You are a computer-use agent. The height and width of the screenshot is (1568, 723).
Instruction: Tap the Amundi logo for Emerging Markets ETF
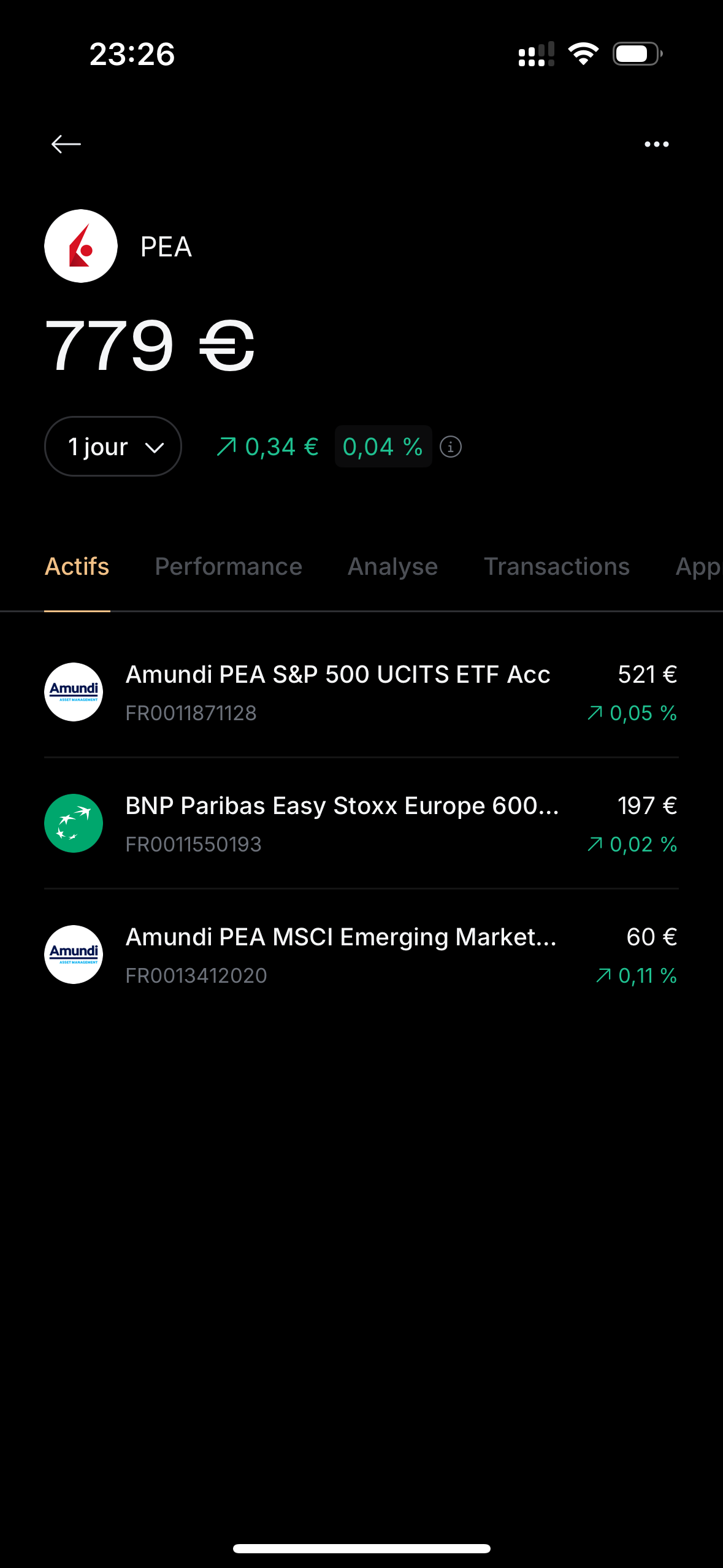point(74,955)
